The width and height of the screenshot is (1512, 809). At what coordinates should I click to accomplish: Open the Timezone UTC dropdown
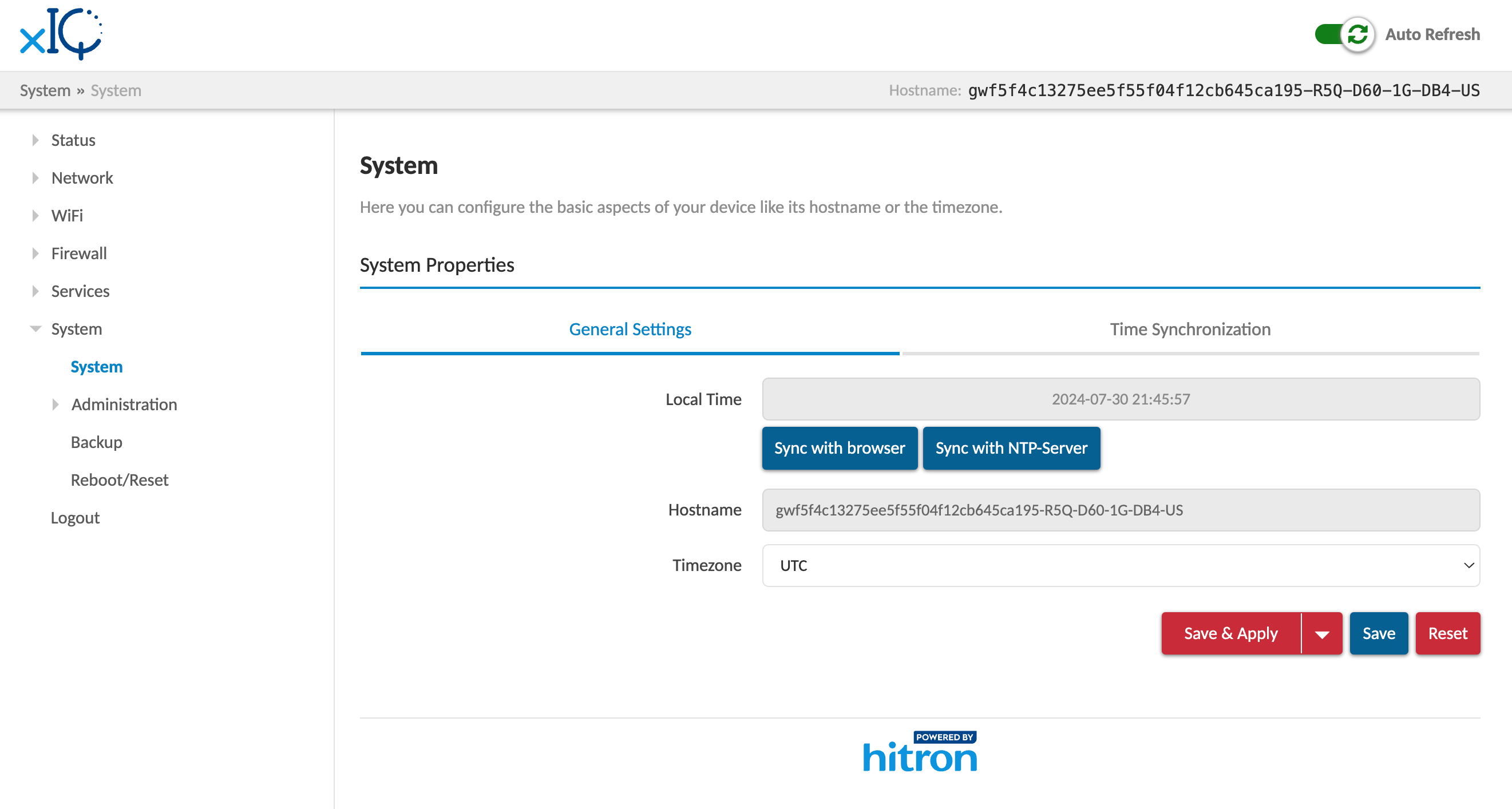[x=1121, y=565]
